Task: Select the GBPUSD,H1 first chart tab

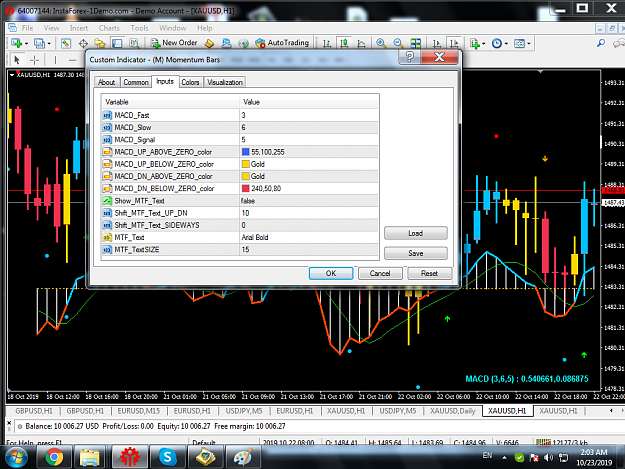Action: [x=33, y=411]
